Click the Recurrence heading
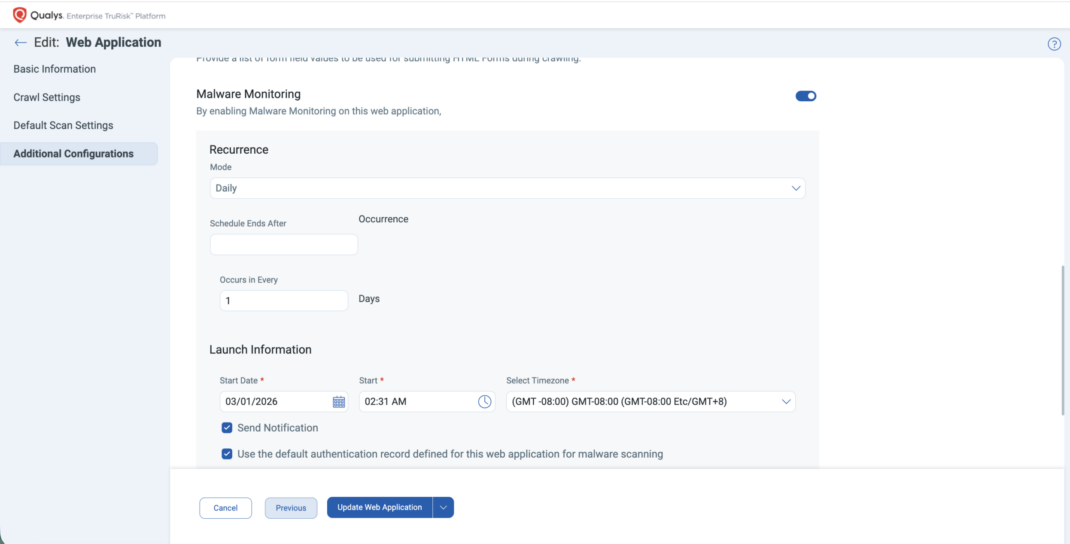 [x=239, y=149]
